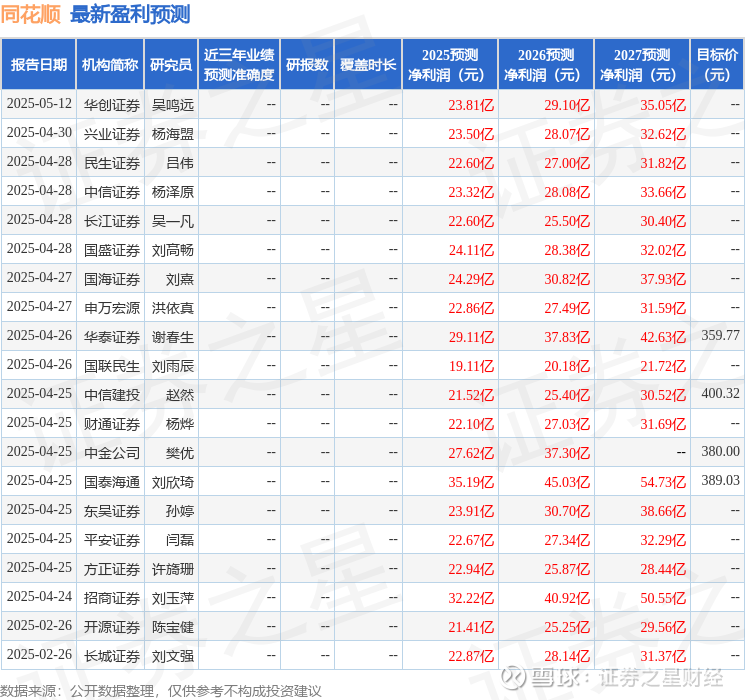Screen dimensions: 745x700
Task: Click analyst name 杨泽原
Action: point(172,192)
